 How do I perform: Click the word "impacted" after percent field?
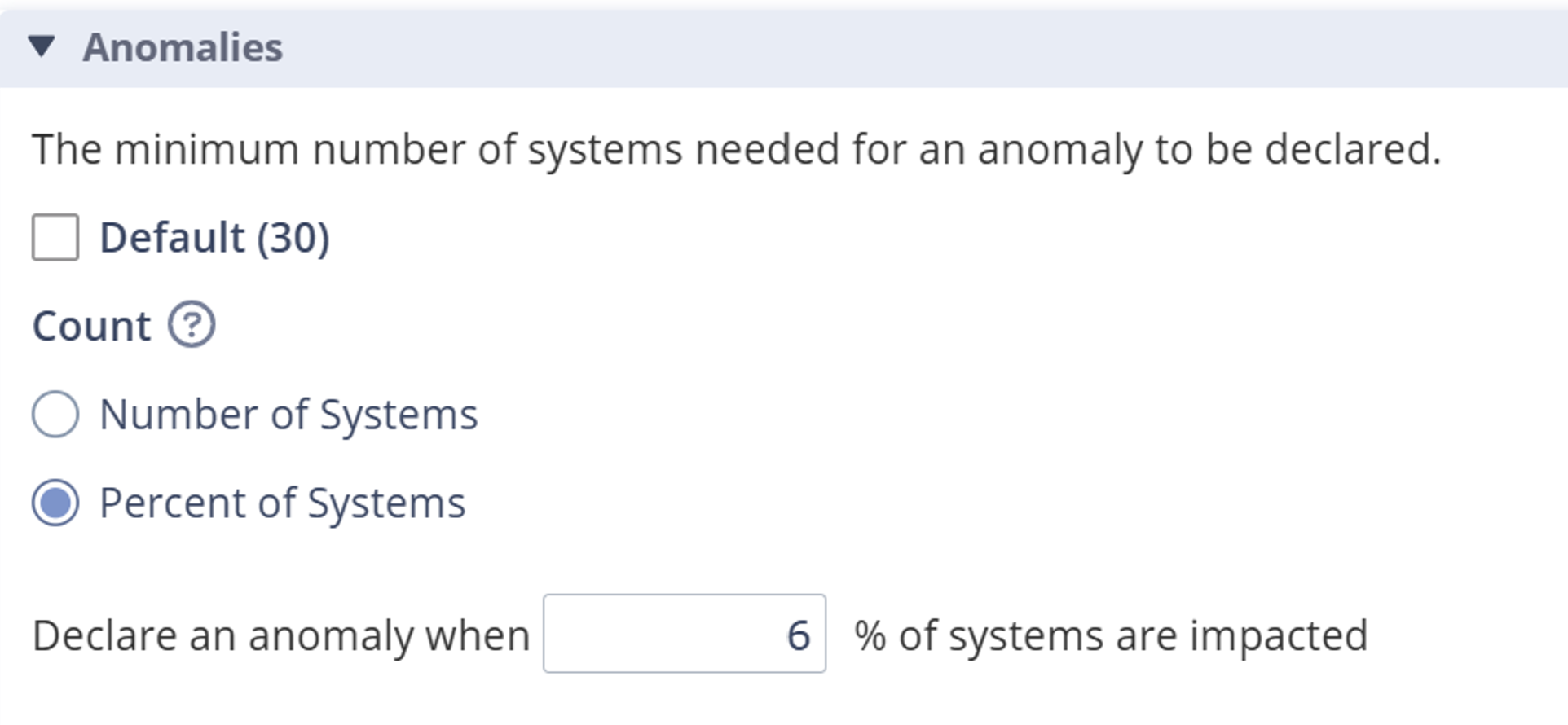click(x=1278, y=635)
